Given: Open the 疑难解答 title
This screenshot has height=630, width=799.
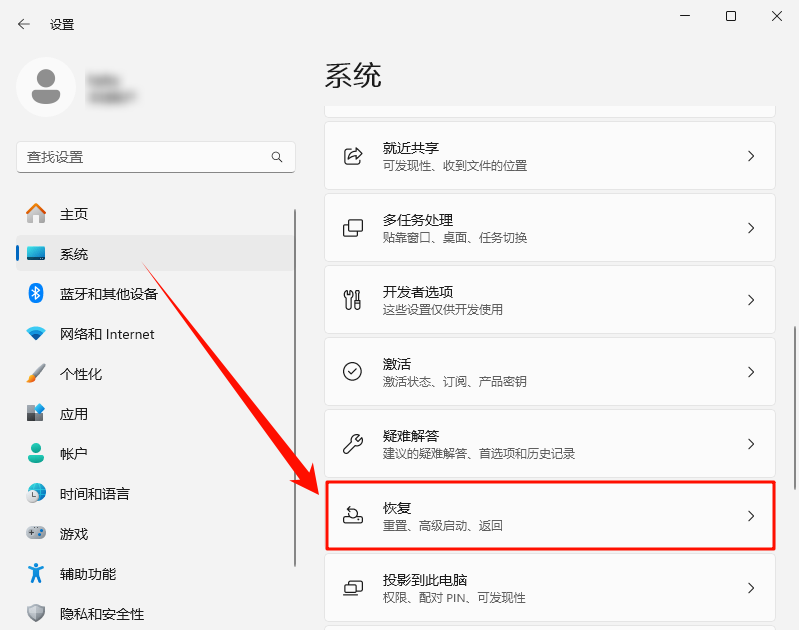Looking at the screenshot, I should coord(411,436).
